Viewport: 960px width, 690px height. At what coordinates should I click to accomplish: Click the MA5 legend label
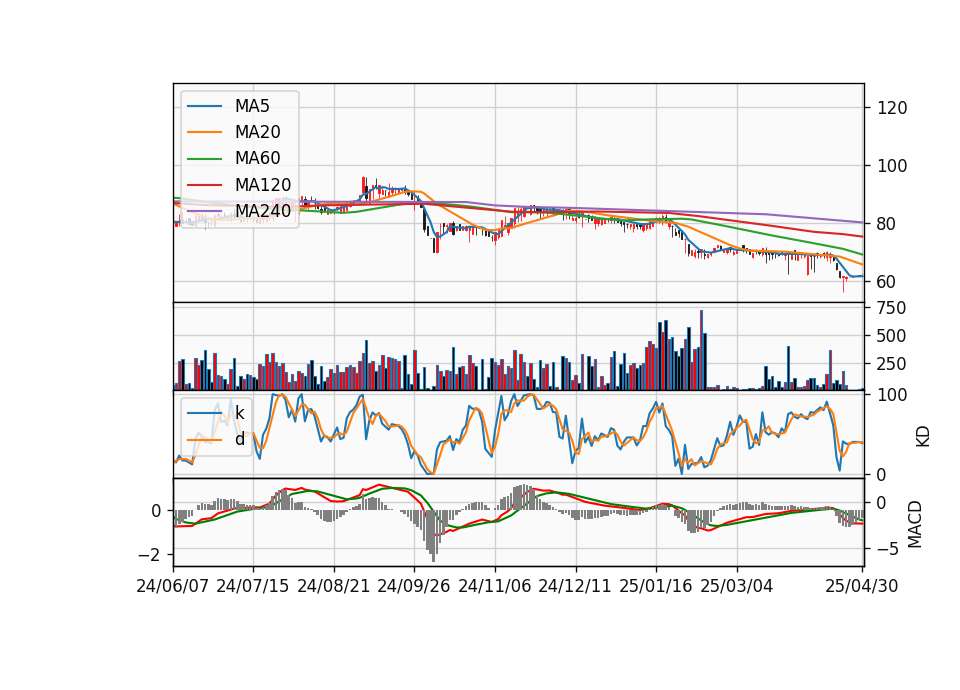point(252,106)
